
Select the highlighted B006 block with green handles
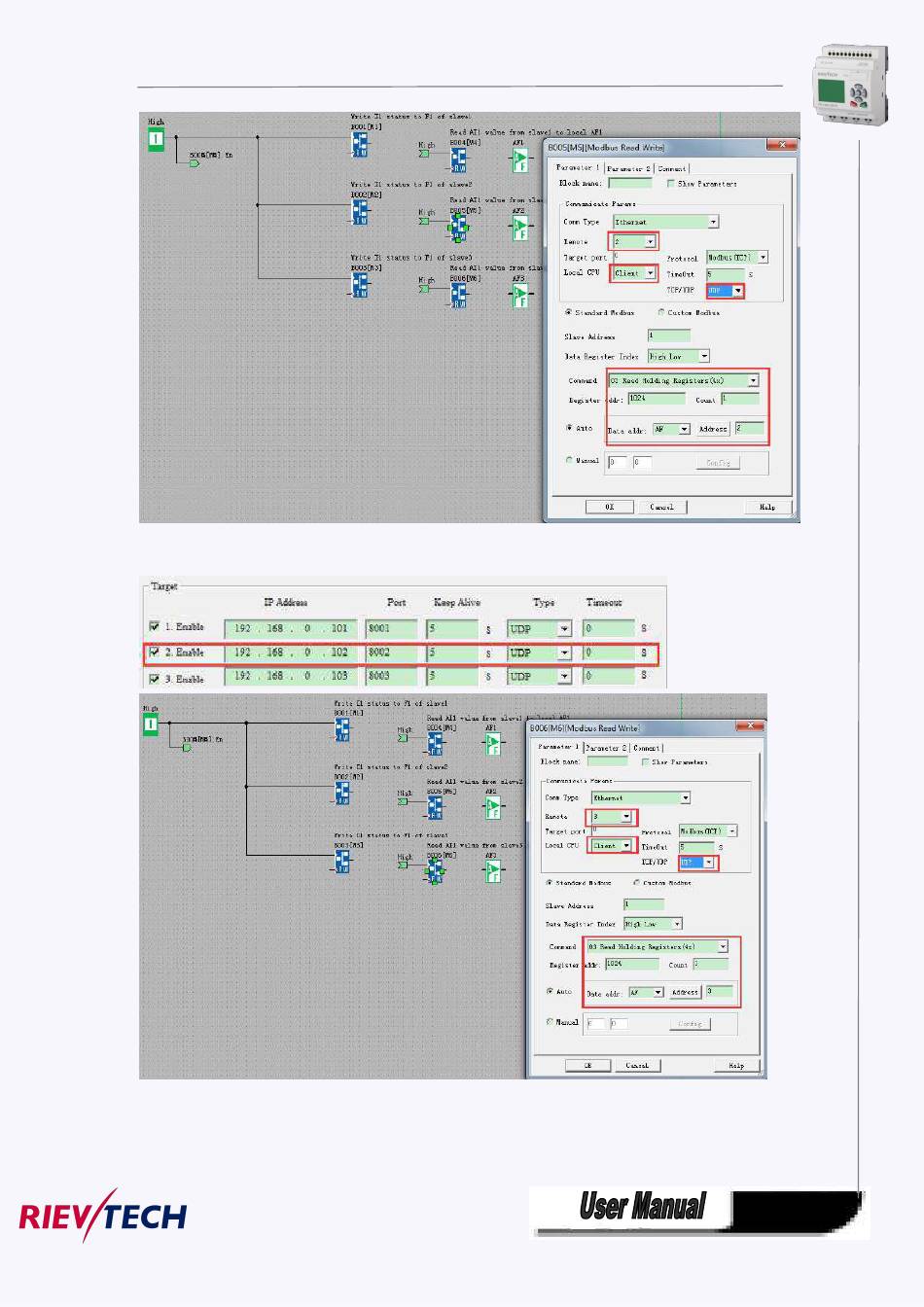tap(436, 870)
